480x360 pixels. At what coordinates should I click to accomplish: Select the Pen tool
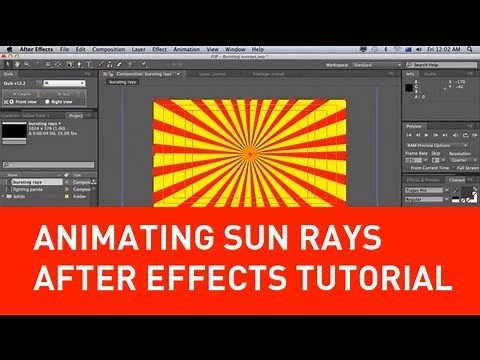click(79, 64)
